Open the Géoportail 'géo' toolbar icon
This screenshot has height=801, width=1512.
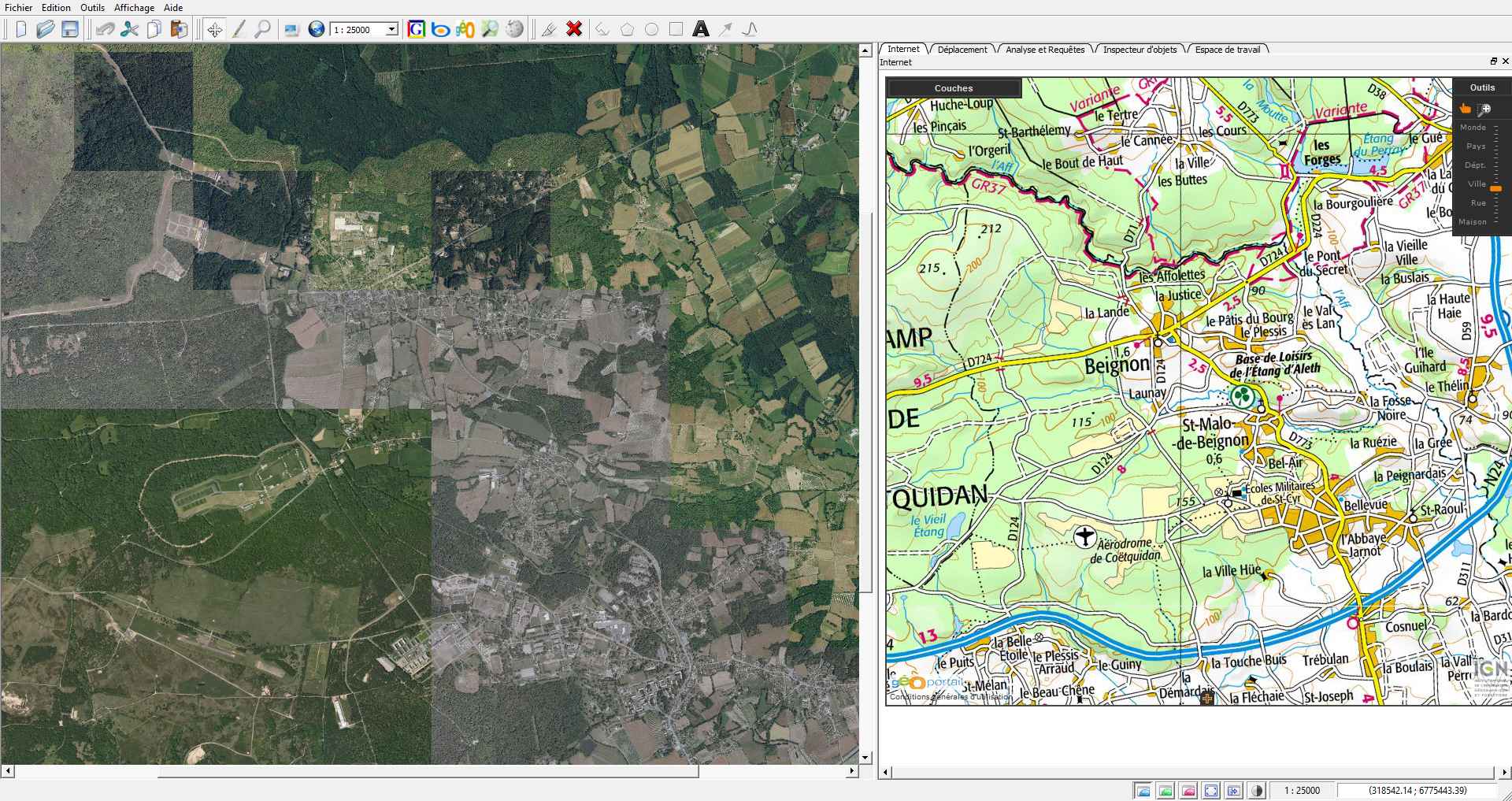pyautogui.click(x=465, y=30)
